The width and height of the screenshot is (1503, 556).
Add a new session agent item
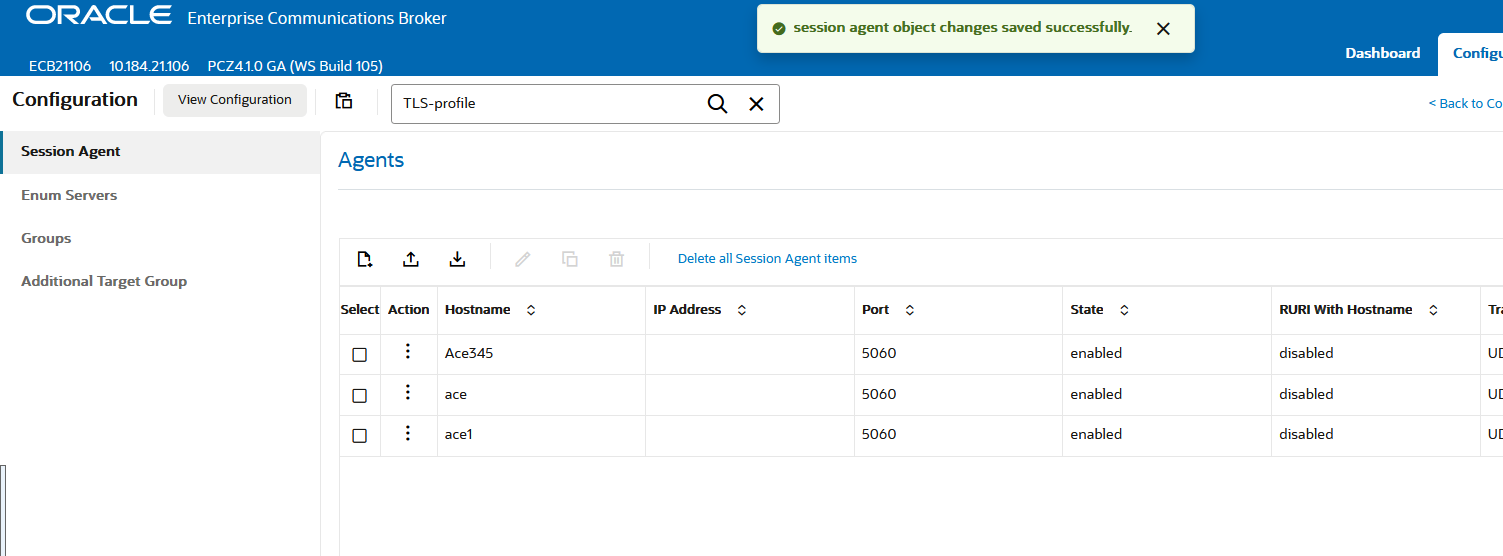pyautogui.click(x=365, y=259)
